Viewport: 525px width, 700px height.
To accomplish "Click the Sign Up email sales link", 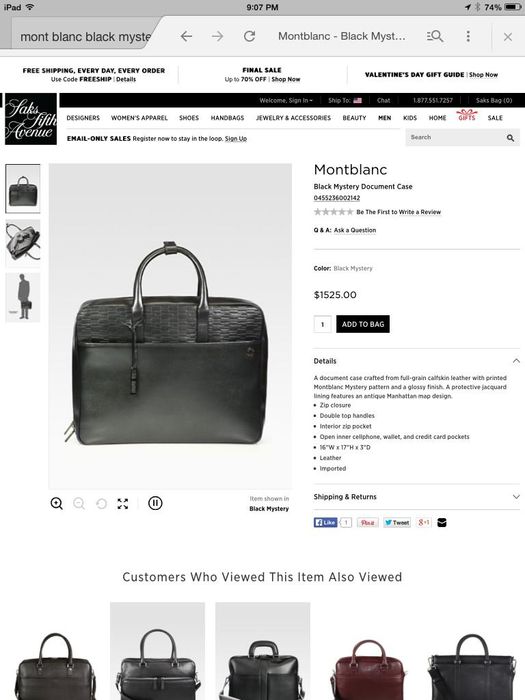I will tap(236, 138).
